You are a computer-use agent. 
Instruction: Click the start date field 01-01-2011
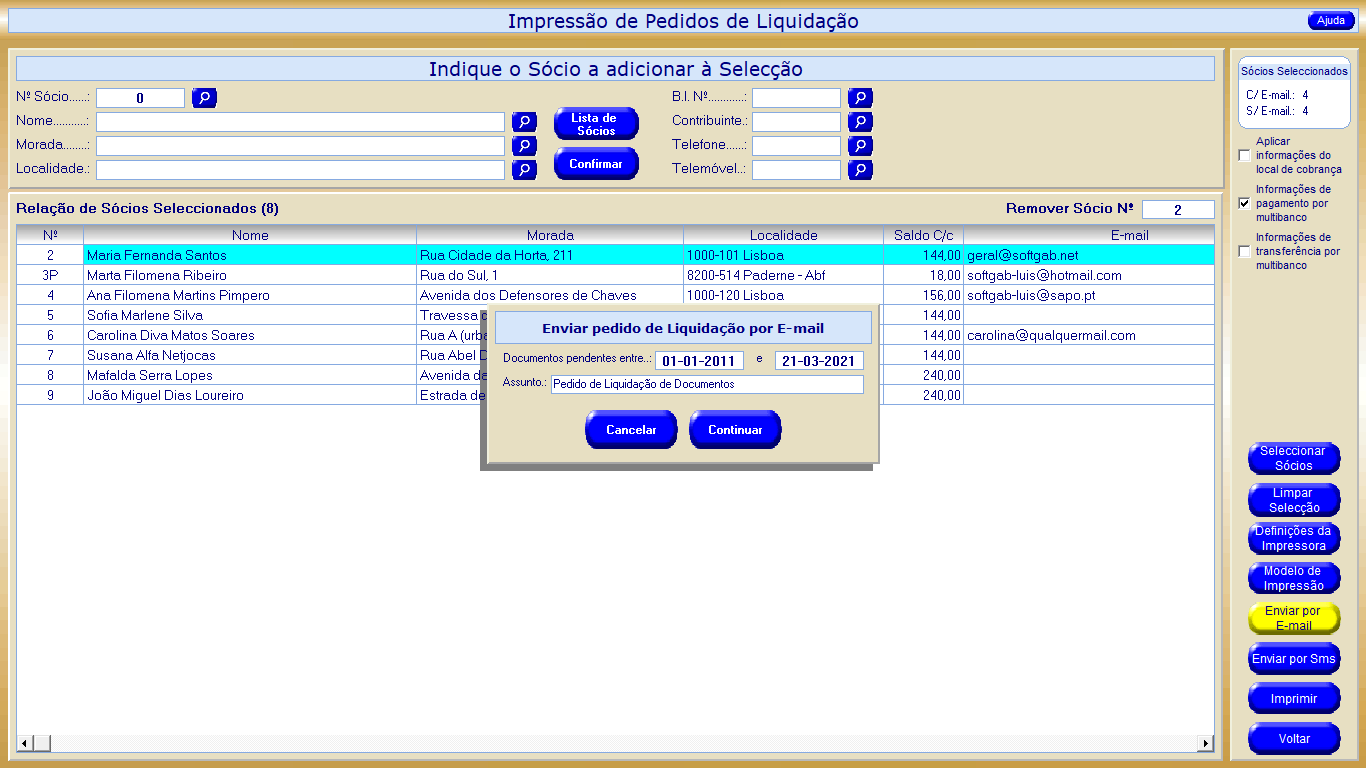(699, 361)
